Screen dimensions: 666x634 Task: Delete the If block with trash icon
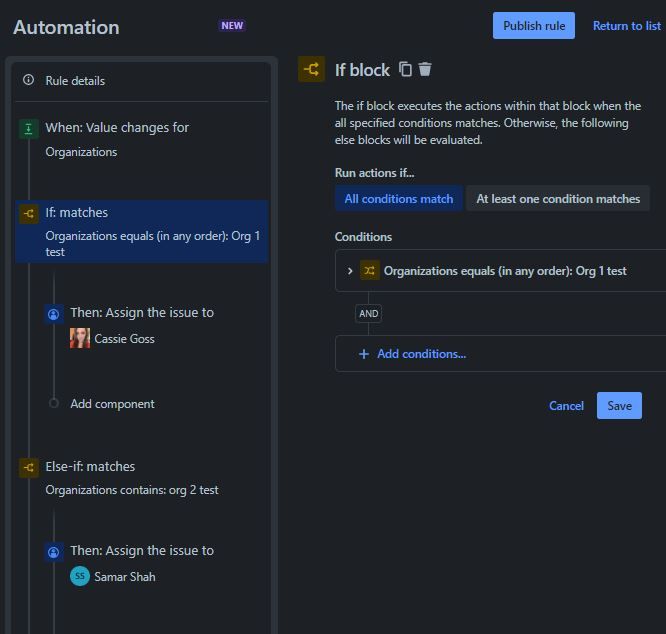[x=425, y=69]
